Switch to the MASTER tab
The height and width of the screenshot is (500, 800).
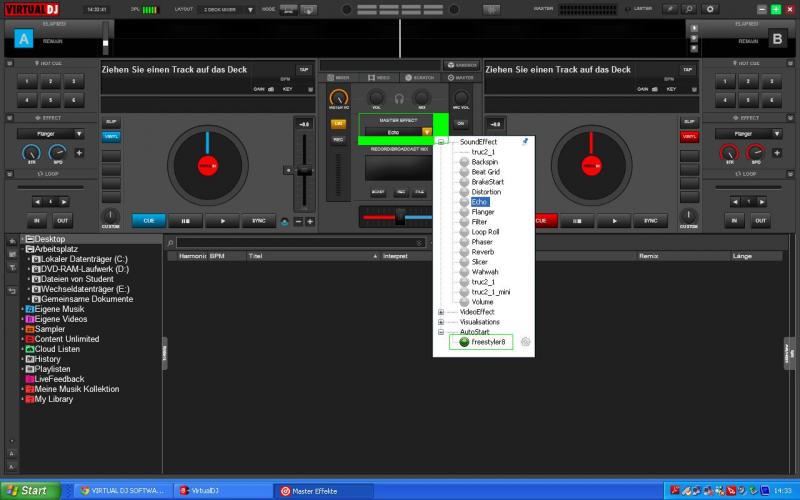(461, 78)
